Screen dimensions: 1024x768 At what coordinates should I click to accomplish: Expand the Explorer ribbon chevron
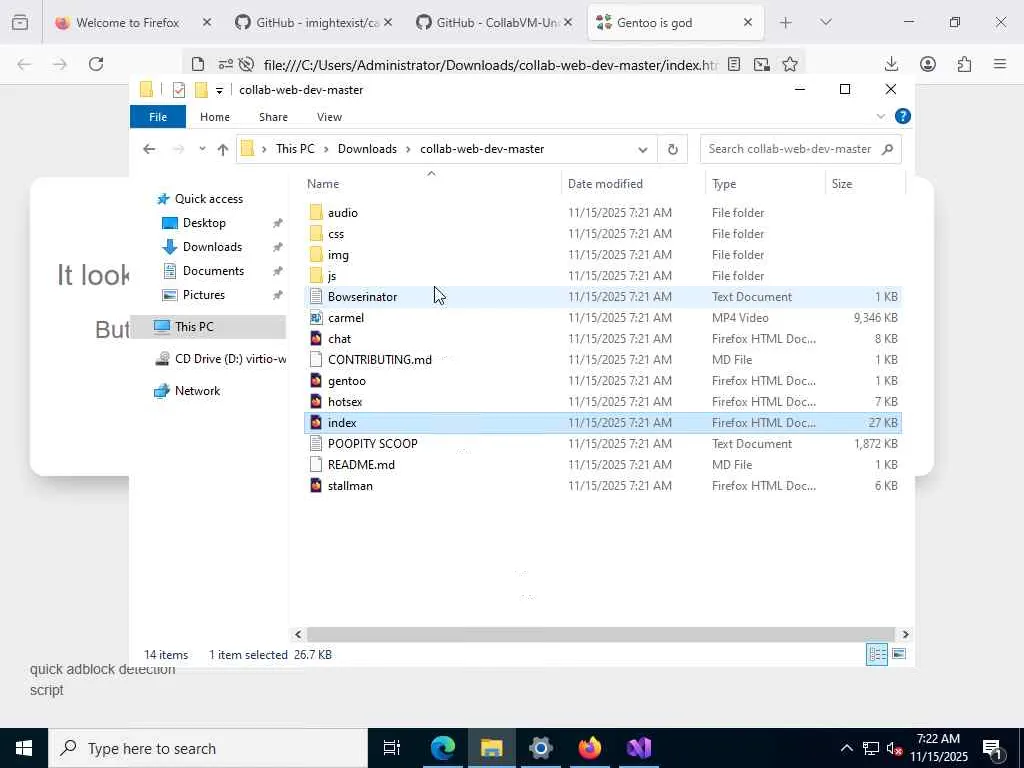pos(880,116)
